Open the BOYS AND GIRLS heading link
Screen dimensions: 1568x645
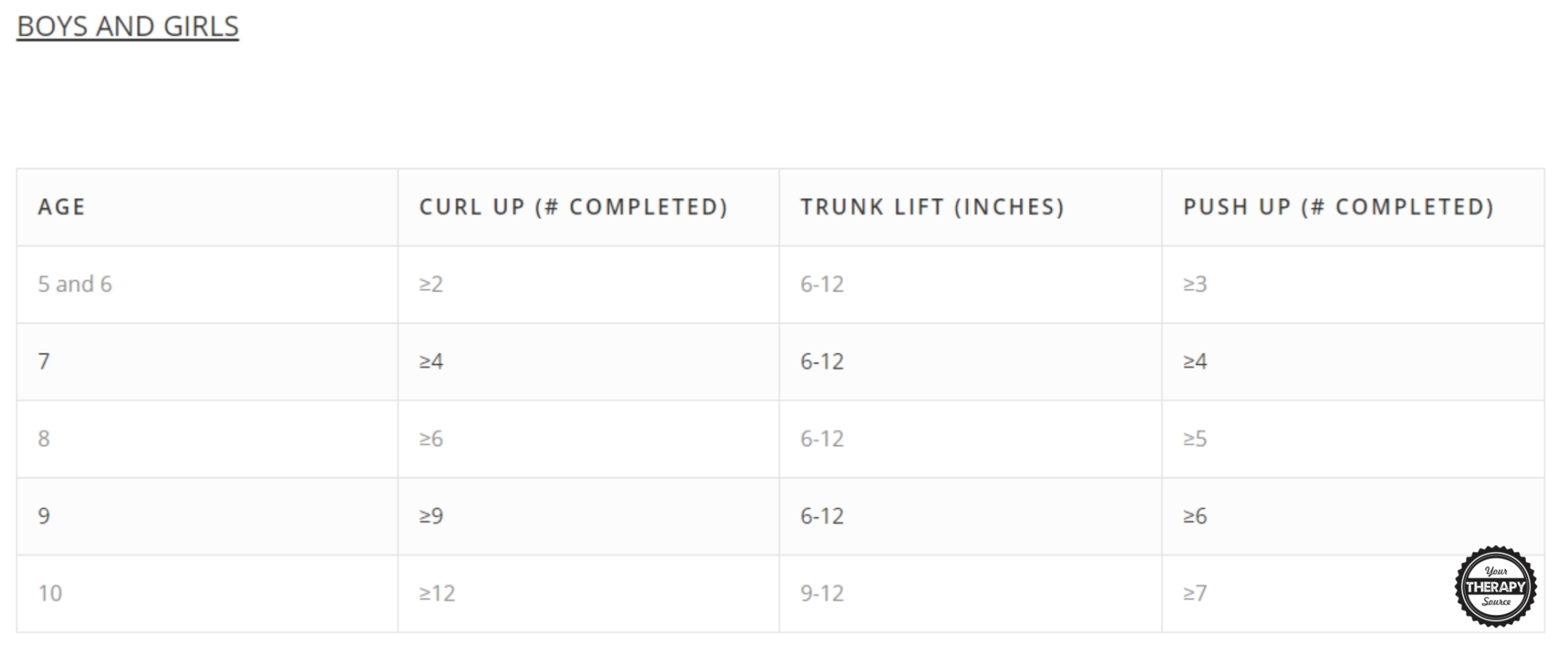[x=128, y=27]
